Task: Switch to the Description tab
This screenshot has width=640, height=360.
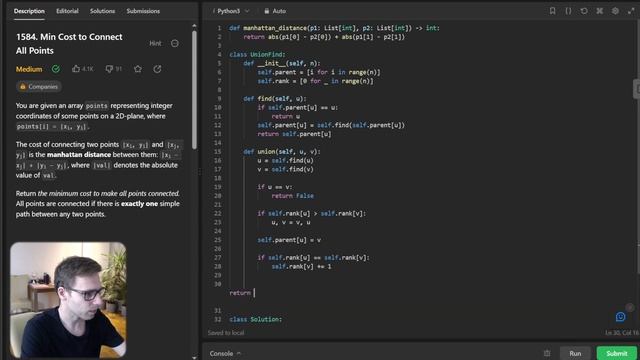Action: 29,11
